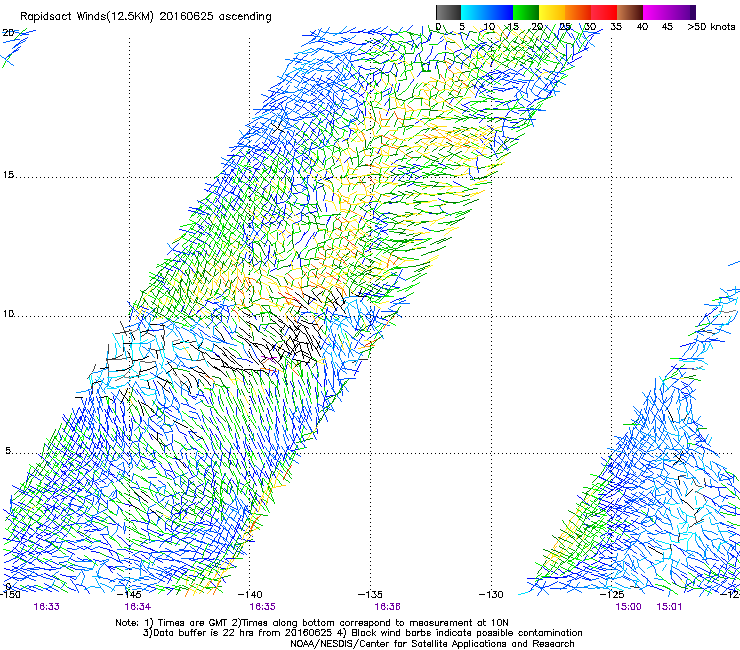The height and width of the screenshot is (650, 740).
Task: Click the latitude '20' axis label
Action: 8,33
